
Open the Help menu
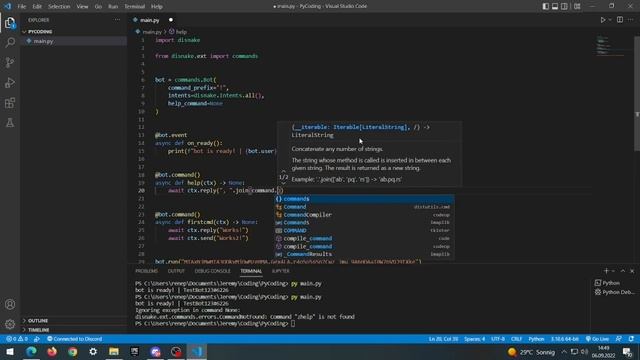click(157, 7)
